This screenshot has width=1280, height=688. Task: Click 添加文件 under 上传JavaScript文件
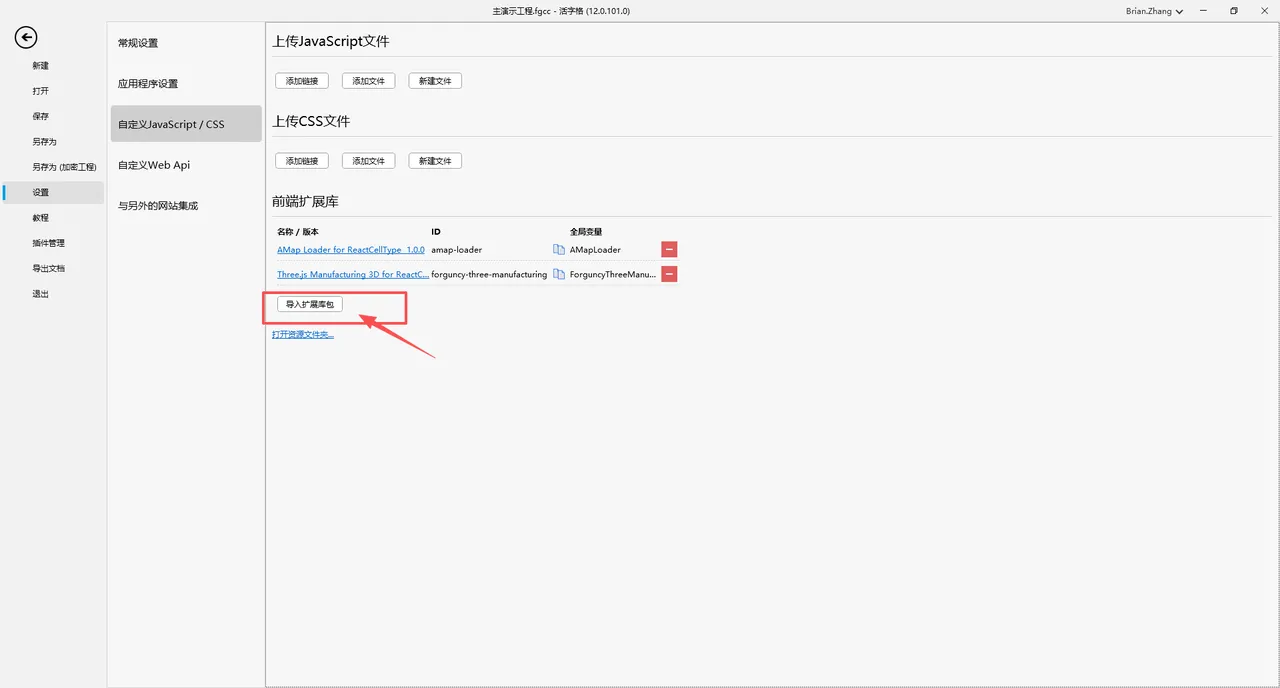(x=369, y=81)
